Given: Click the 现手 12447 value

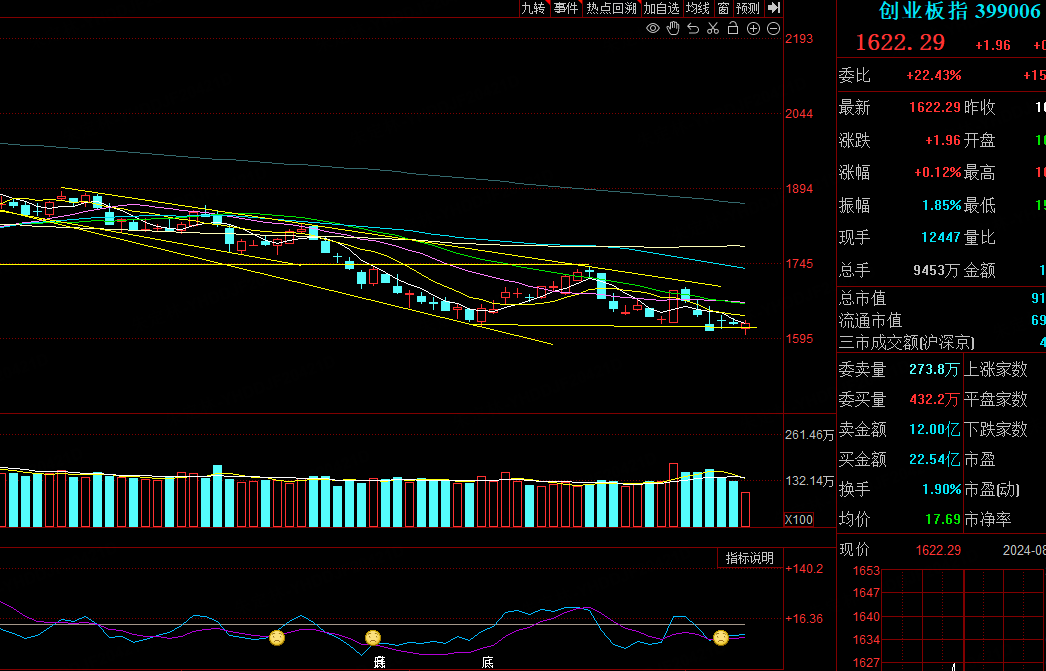Looking at the screenshot, I should (941, 237).
